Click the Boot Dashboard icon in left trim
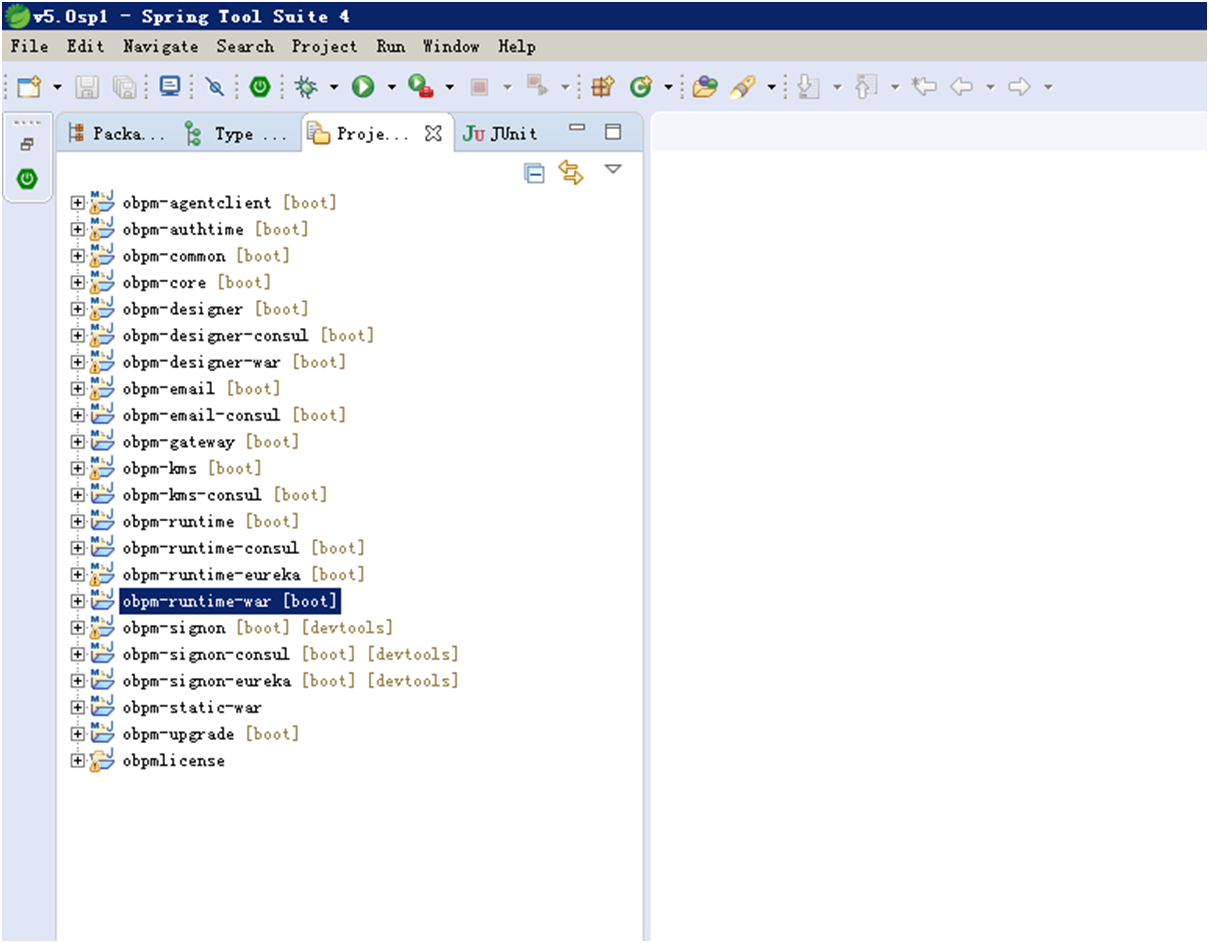Image resolution: width=1209 pixels, height=943 pixels. coord(27,179)
